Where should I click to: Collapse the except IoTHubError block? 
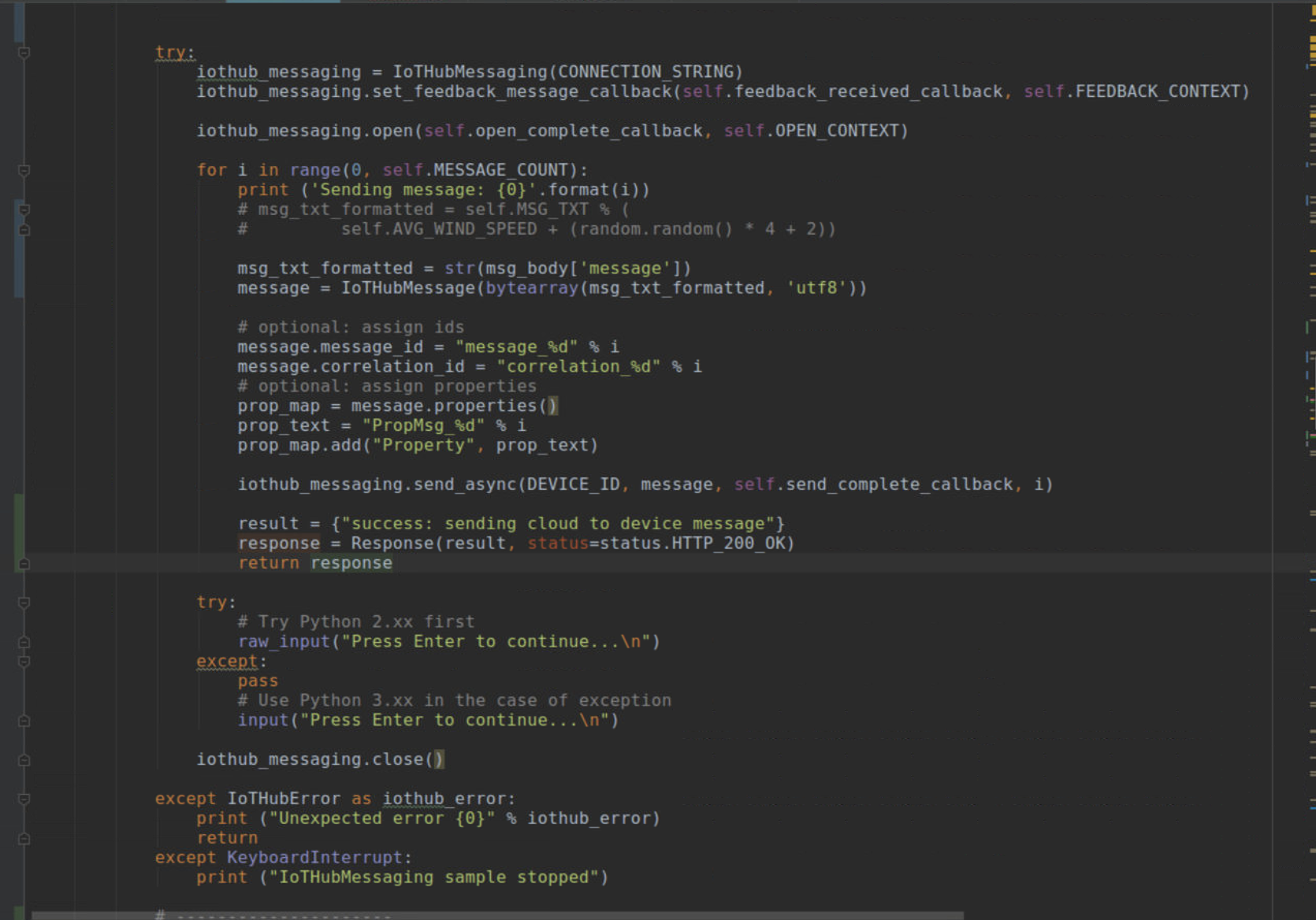coord(23,798)
